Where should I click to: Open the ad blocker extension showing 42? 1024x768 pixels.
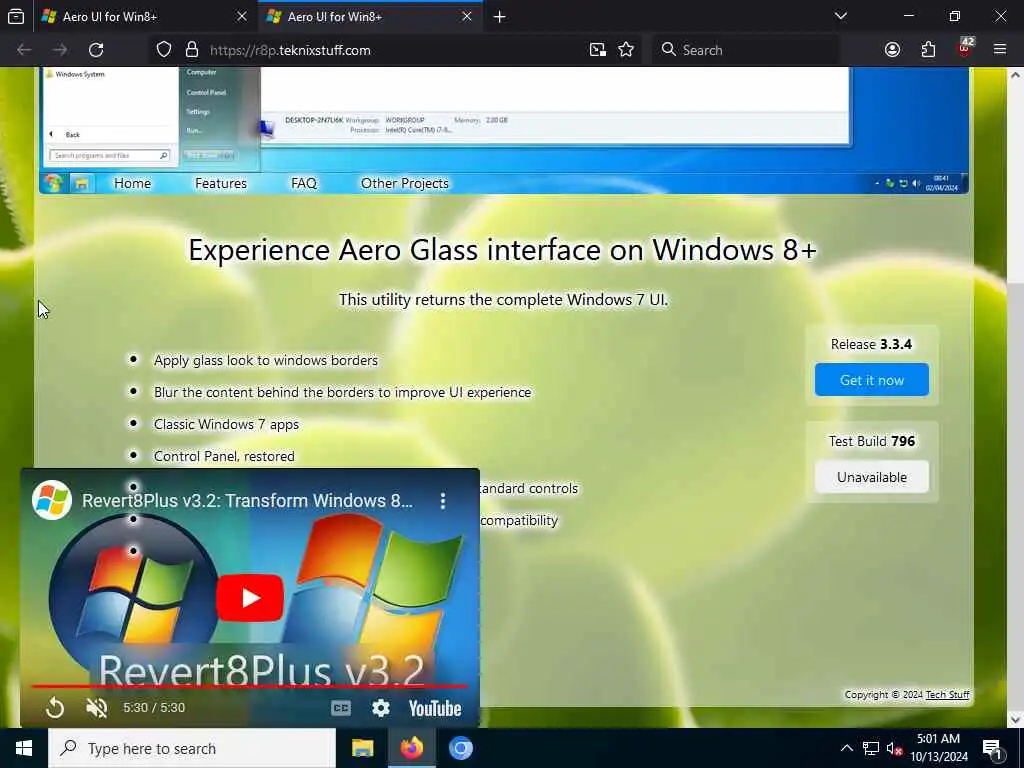coord(965,49)
